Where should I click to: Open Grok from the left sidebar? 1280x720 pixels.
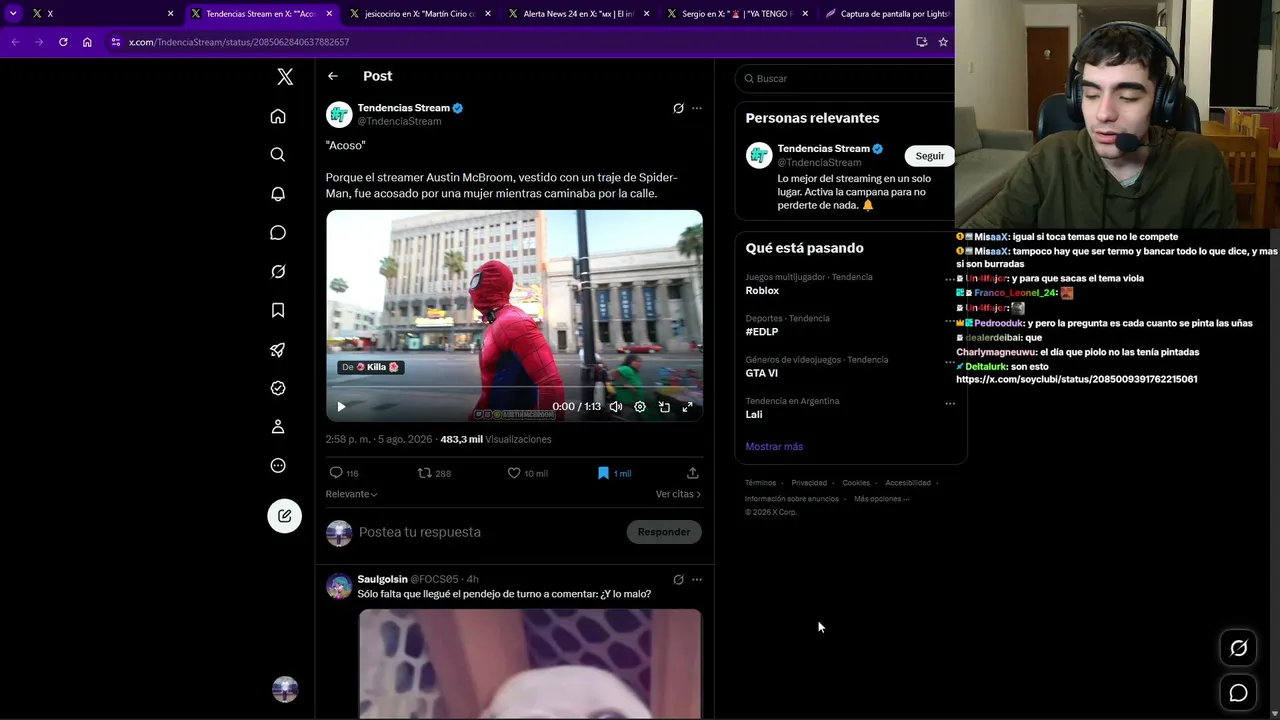click(278, 272)
